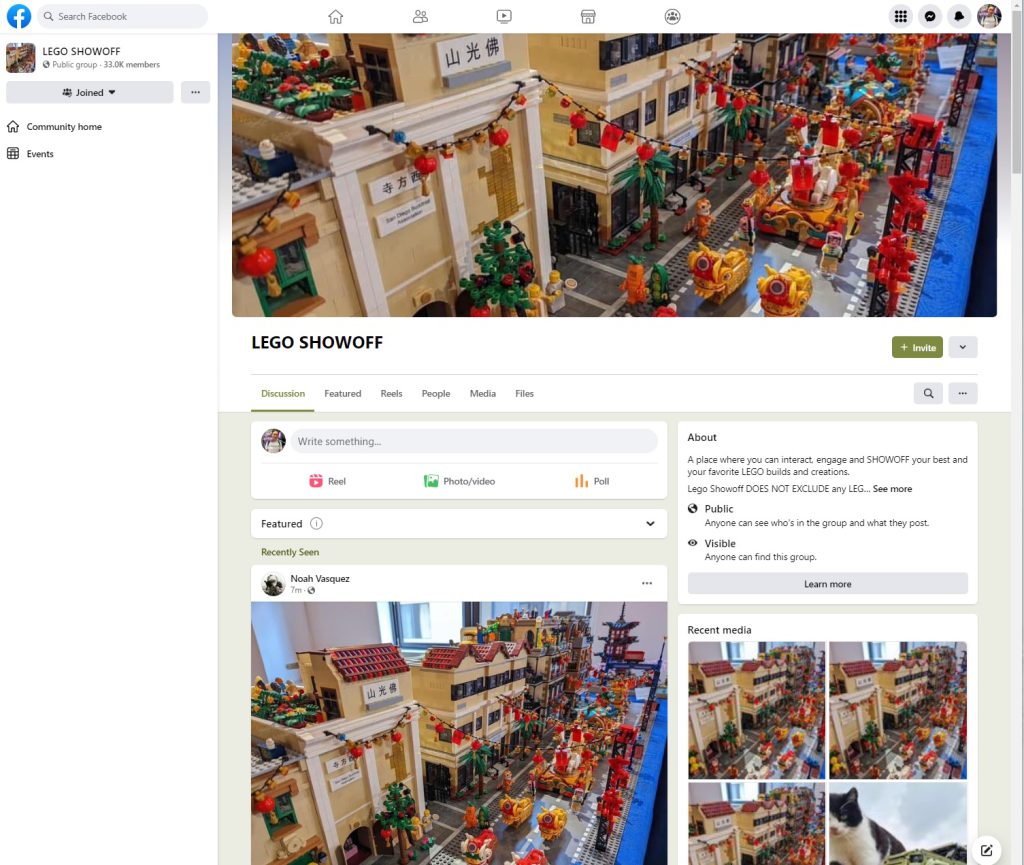Click the new message compose icon

[986, 850]
